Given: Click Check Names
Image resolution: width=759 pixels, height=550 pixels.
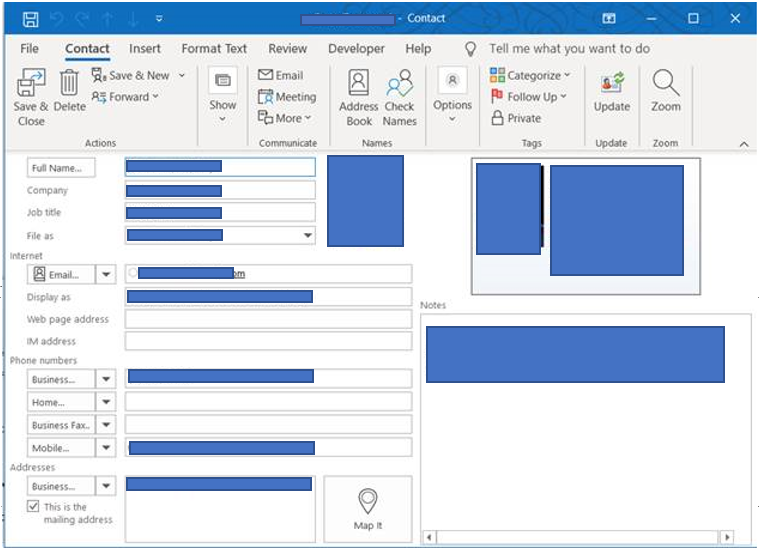Looking at the screenshot, I should (x=399, y=97).
